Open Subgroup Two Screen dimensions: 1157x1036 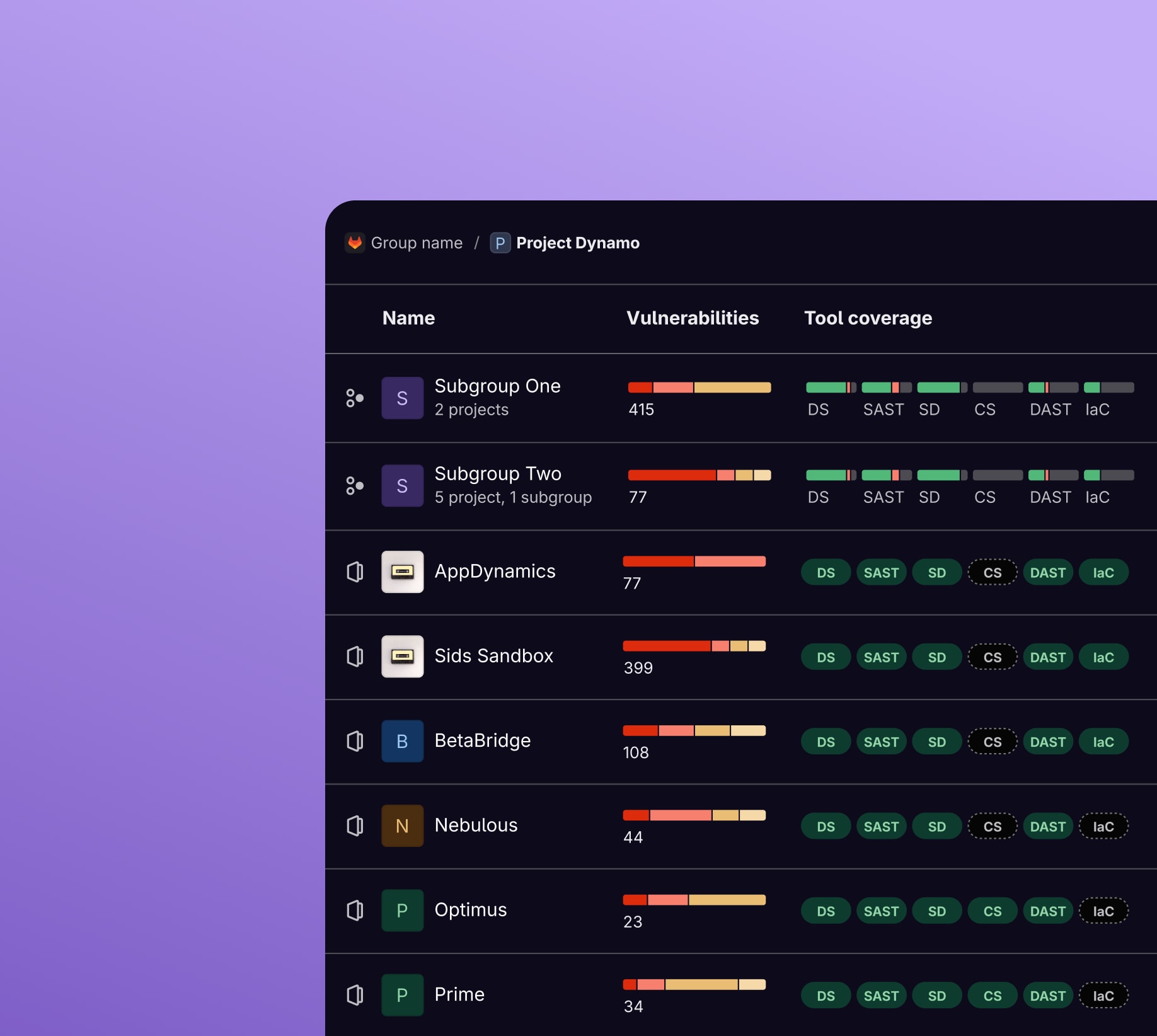coord(498,473)
